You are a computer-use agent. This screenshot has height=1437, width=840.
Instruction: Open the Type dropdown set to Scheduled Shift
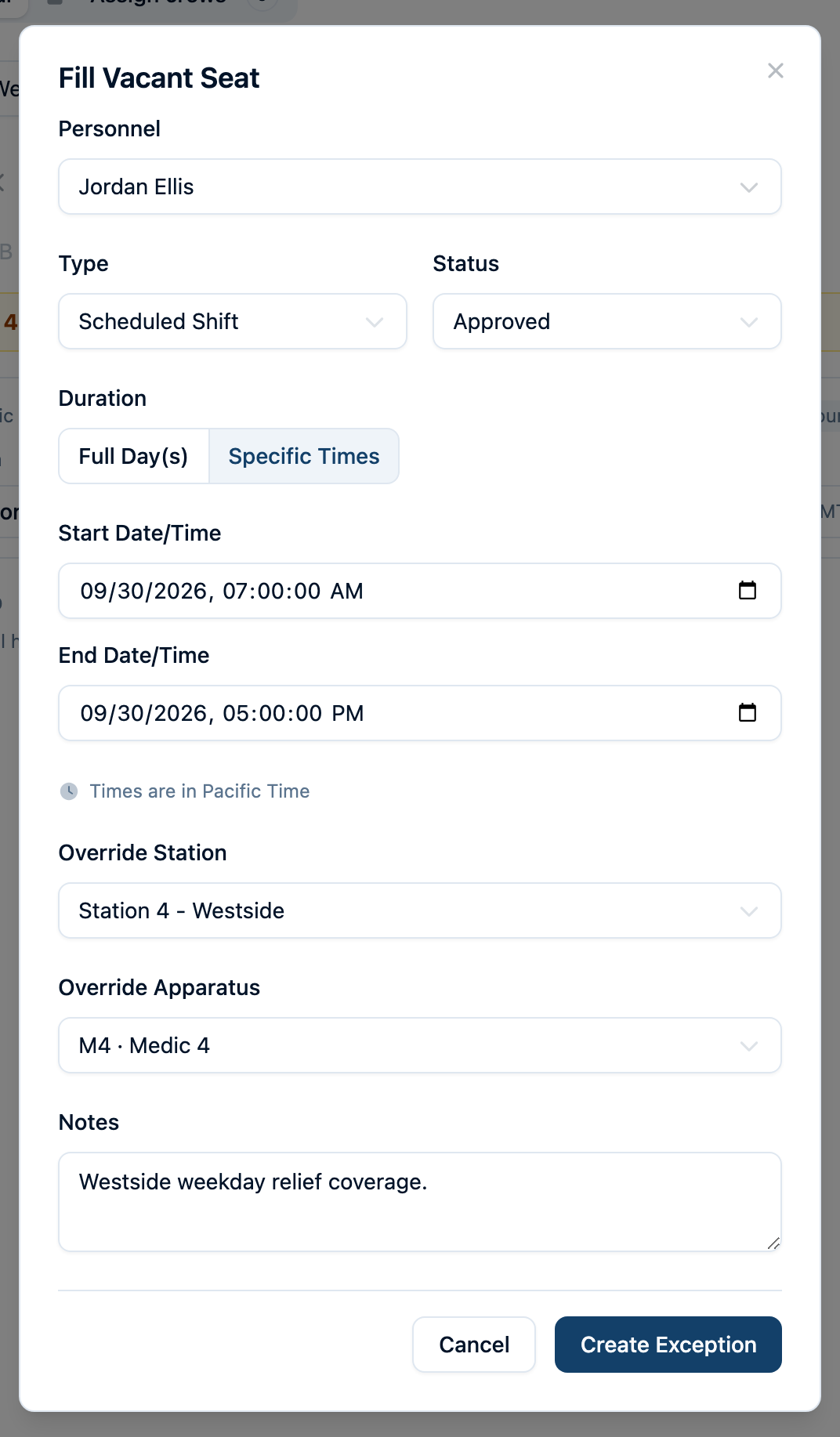point(233,321)
